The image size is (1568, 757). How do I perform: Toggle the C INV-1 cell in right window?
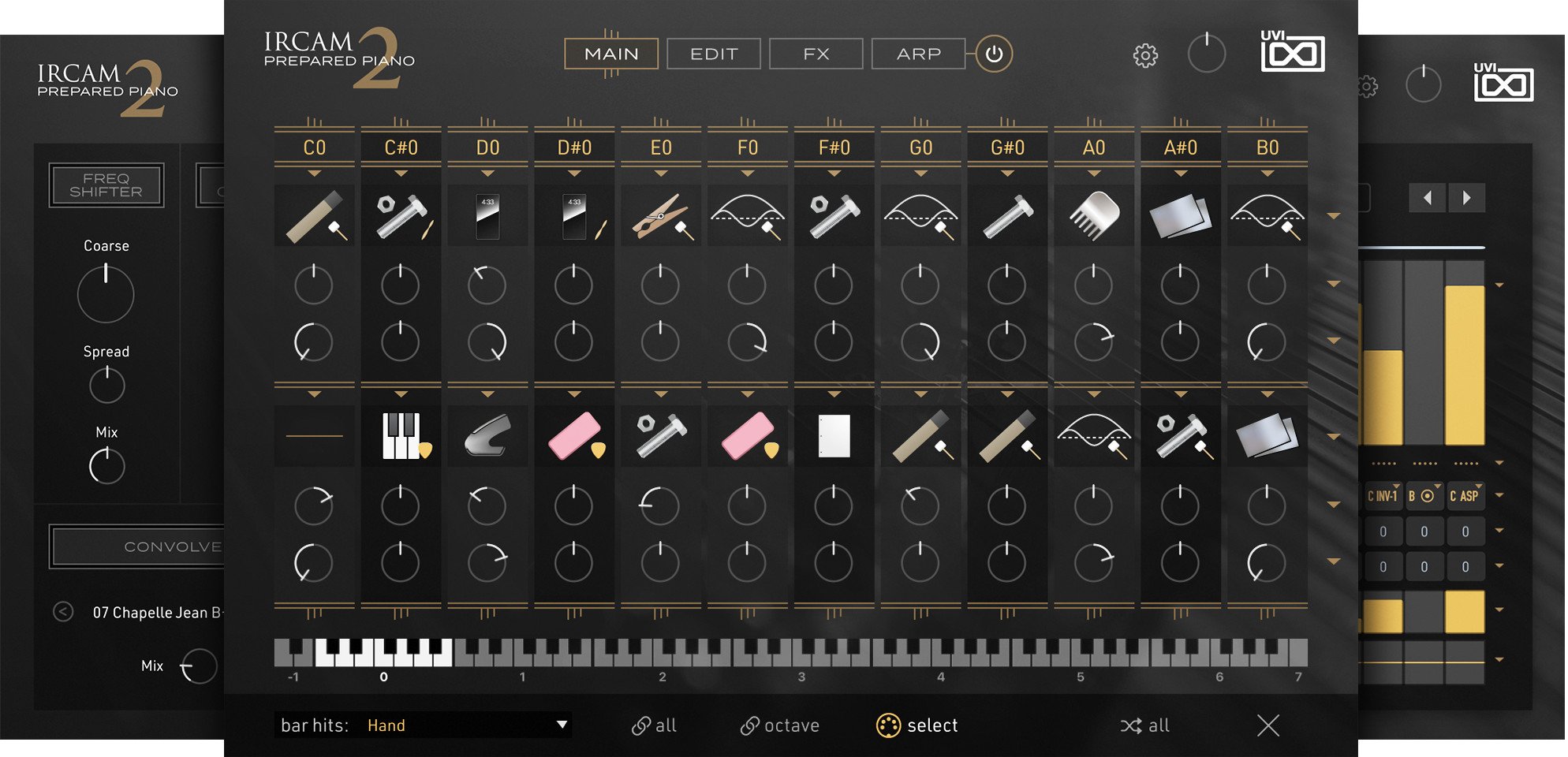[x=1383, y=497]
